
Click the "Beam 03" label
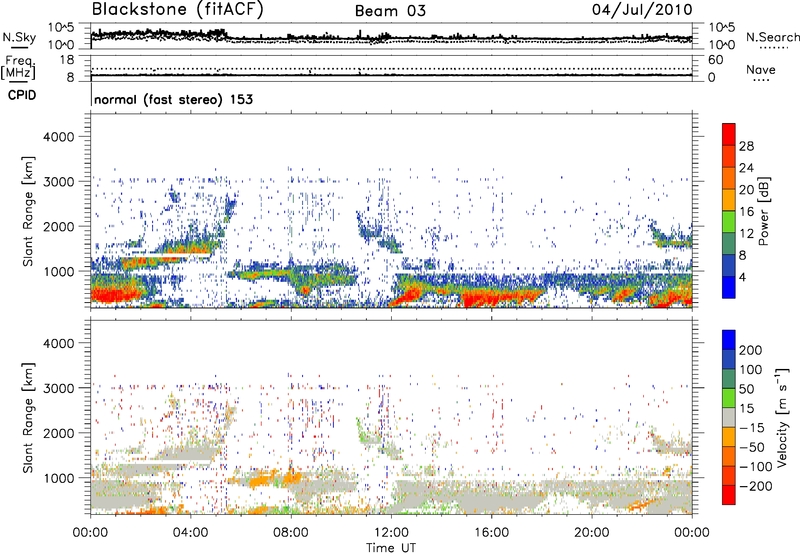[390, 11]
